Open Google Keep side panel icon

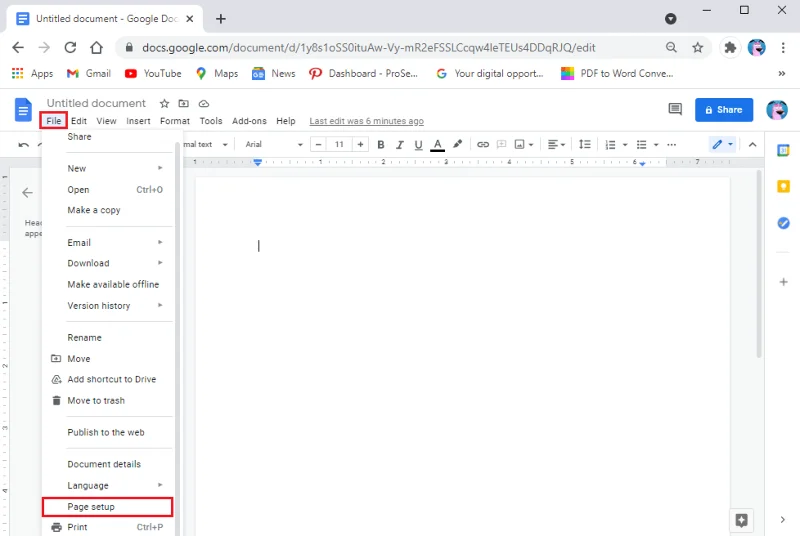coord(783,187)
